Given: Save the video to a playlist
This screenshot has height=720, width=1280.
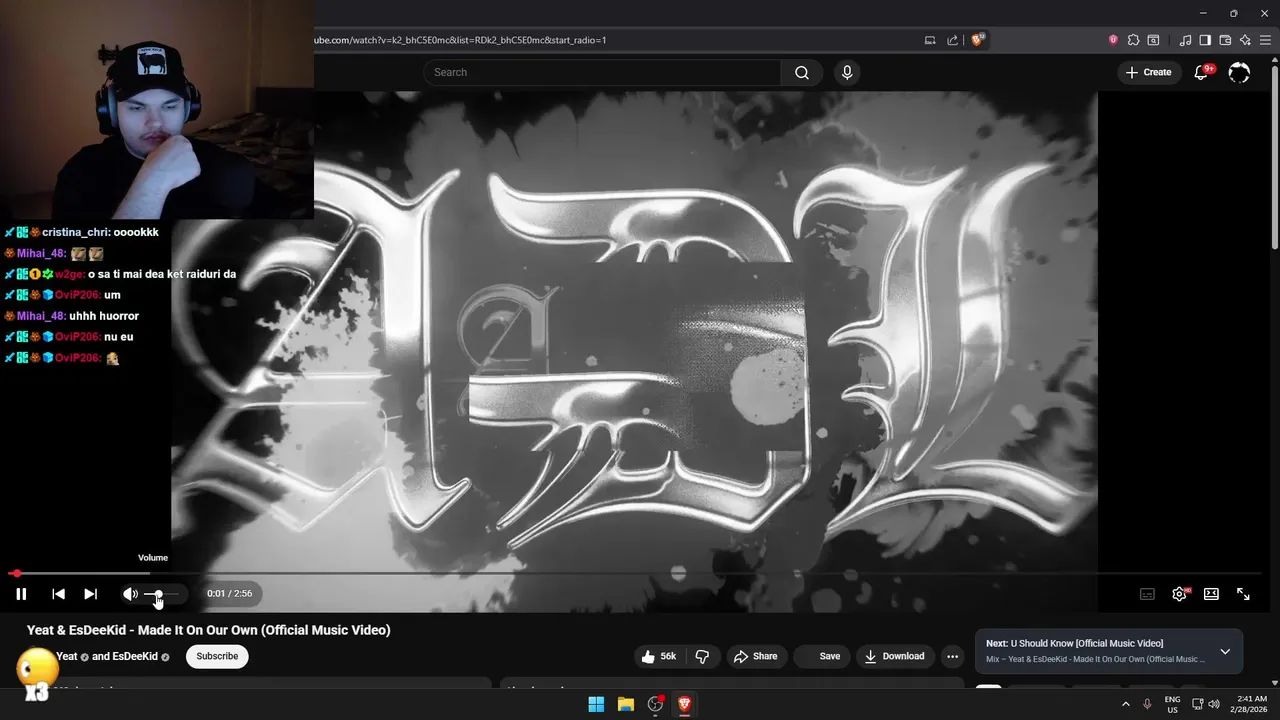Looking at the screenshot, I should point(822,656).
